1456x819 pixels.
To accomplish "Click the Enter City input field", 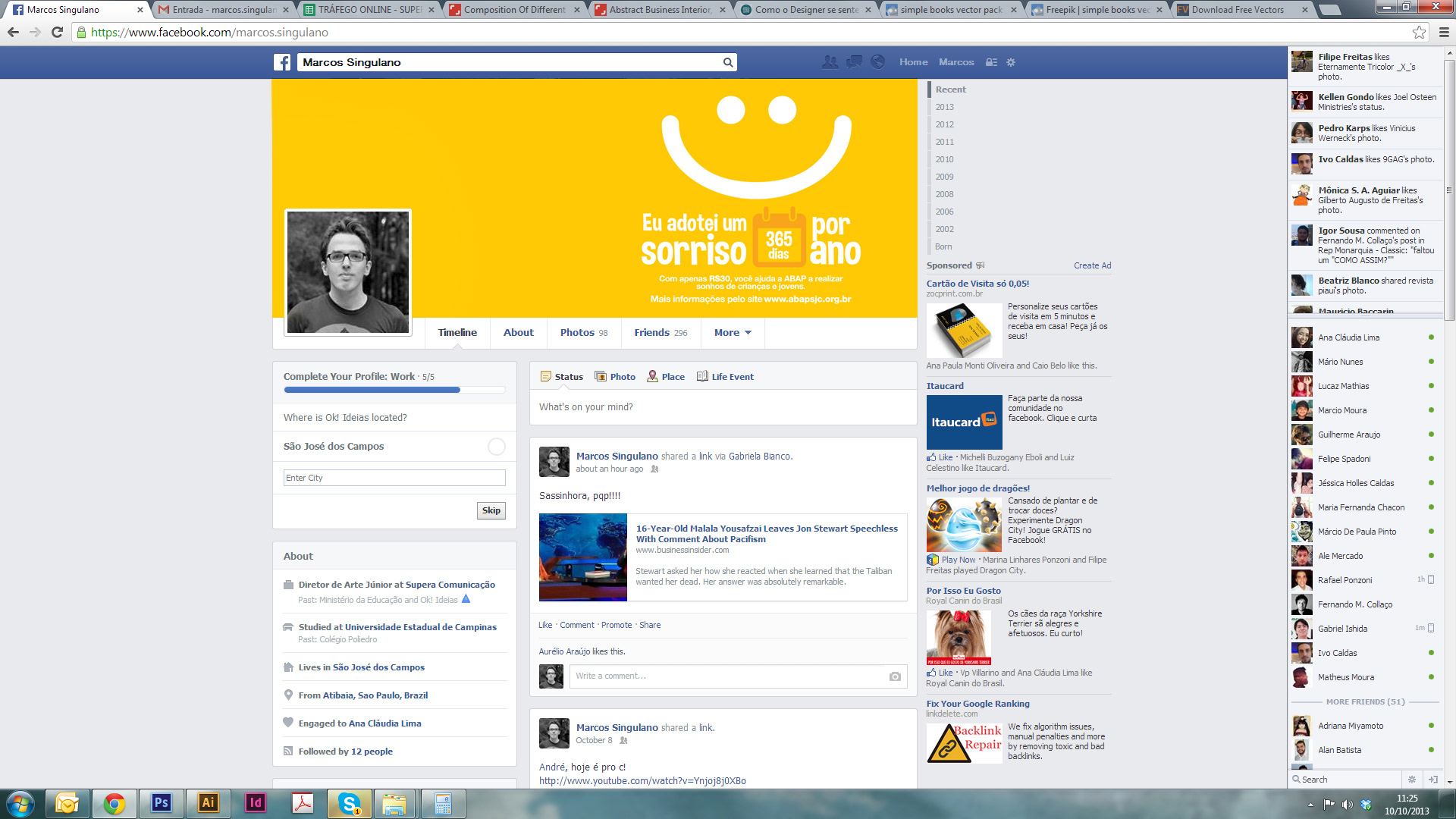I will click(x=394, y=478).
